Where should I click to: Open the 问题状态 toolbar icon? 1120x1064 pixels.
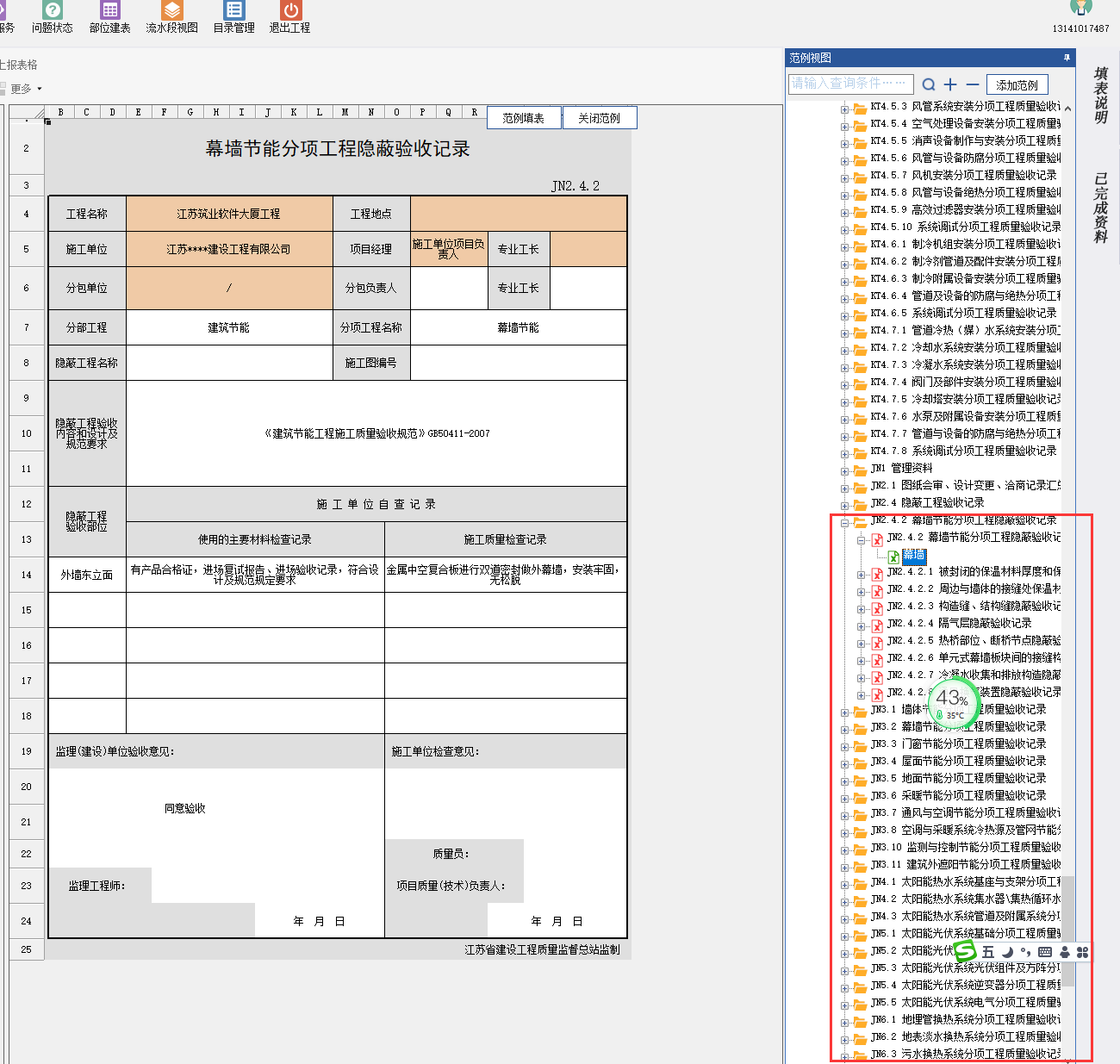[x=53, y=10]
